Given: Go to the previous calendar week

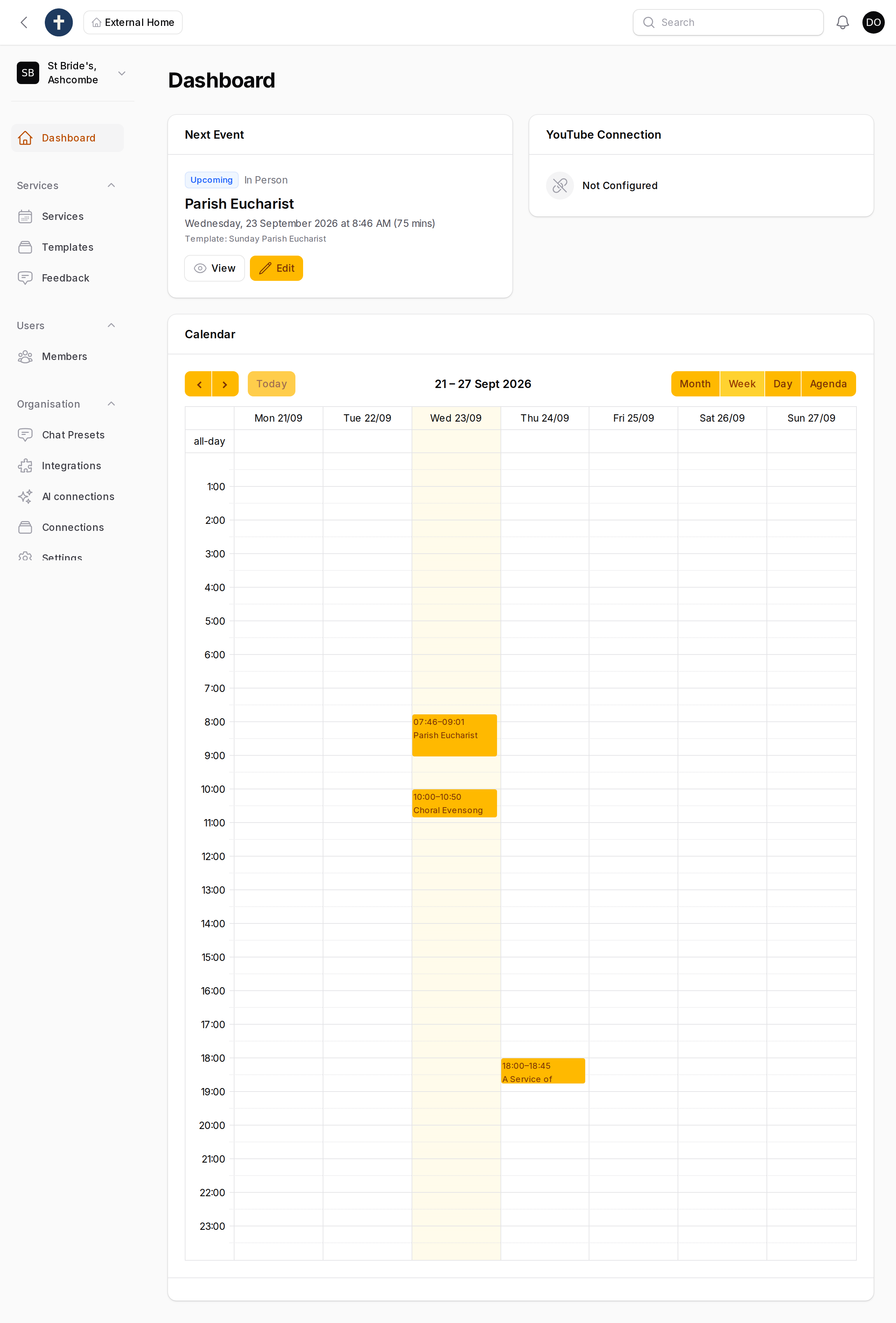Looking at the screenshot, I should (x=198, y=384).
